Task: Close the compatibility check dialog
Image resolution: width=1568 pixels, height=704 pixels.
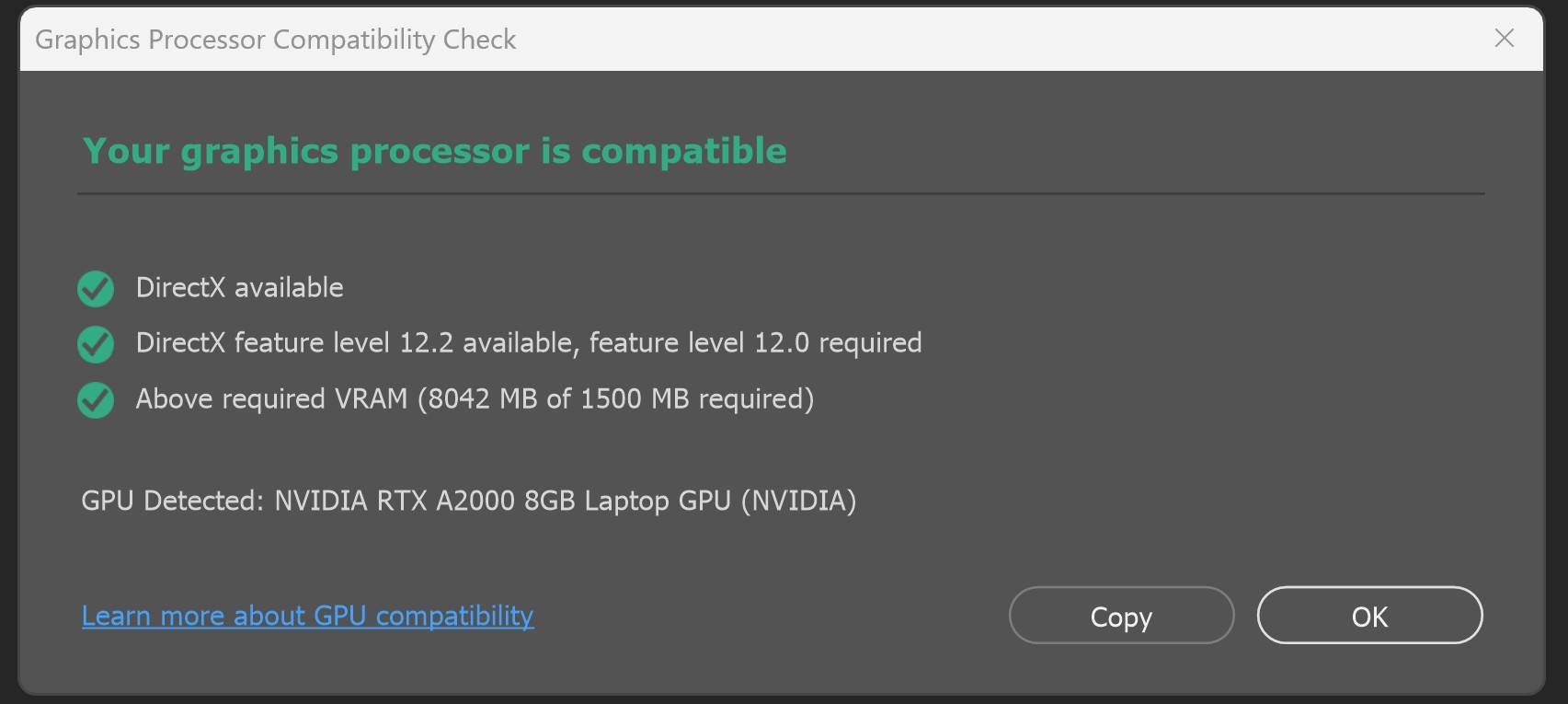Action: [1504, 39]
